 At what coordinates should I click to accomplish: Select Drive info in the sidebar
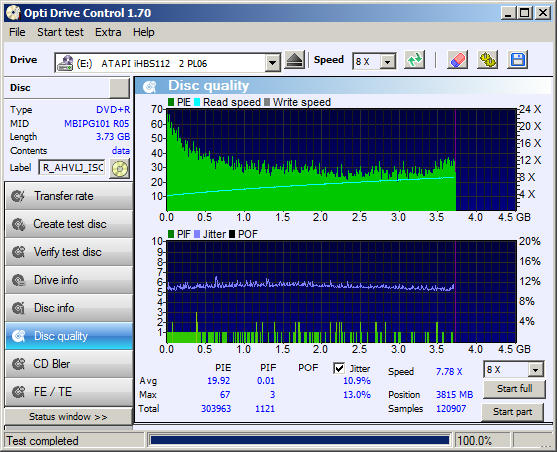coord(69,280)
